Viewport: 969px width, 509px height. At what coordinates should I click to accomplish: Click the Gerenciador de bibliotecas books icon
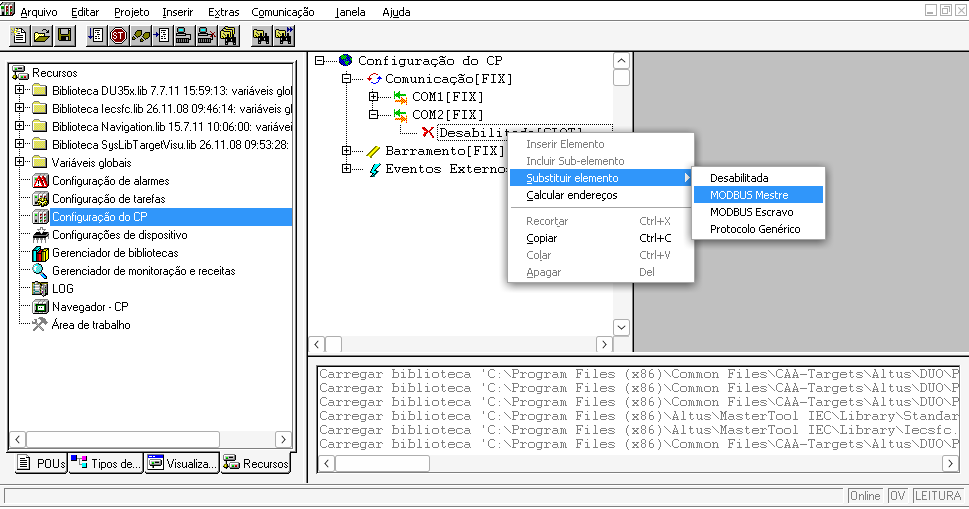click(40, 253)
